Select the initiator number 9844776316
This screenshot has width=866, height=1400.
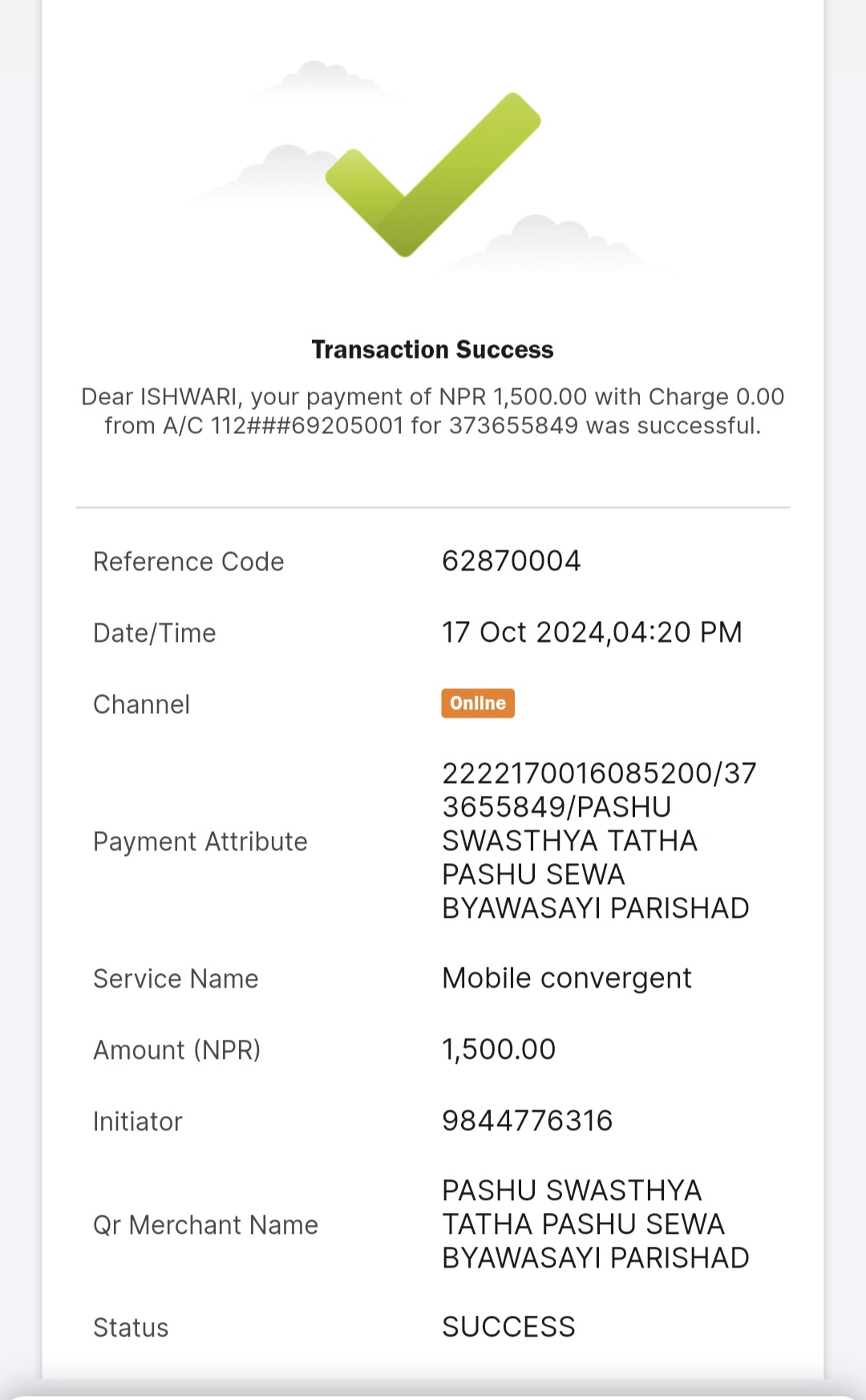point(528,1121)
